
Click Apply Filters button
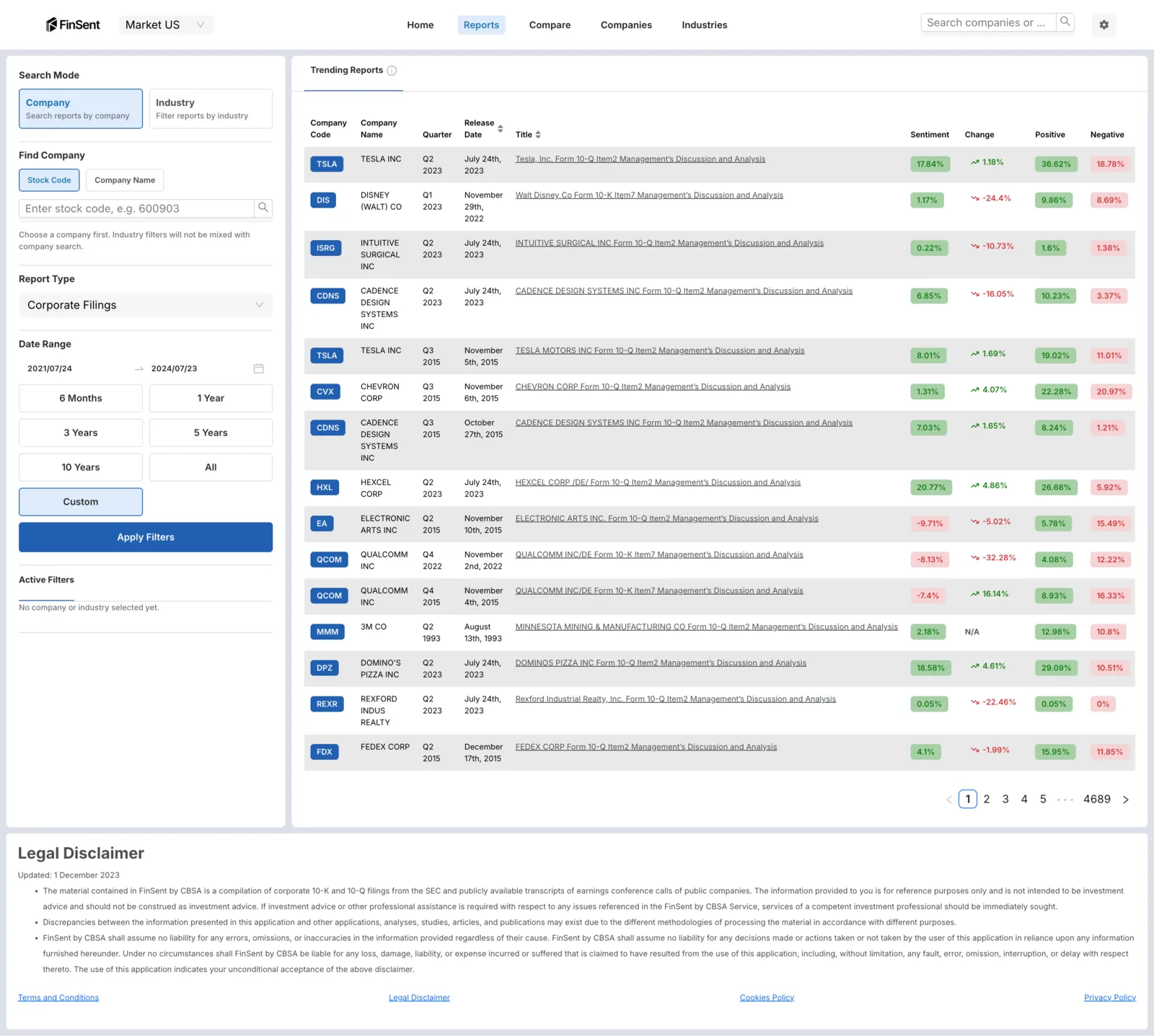(x=146, y=537)
